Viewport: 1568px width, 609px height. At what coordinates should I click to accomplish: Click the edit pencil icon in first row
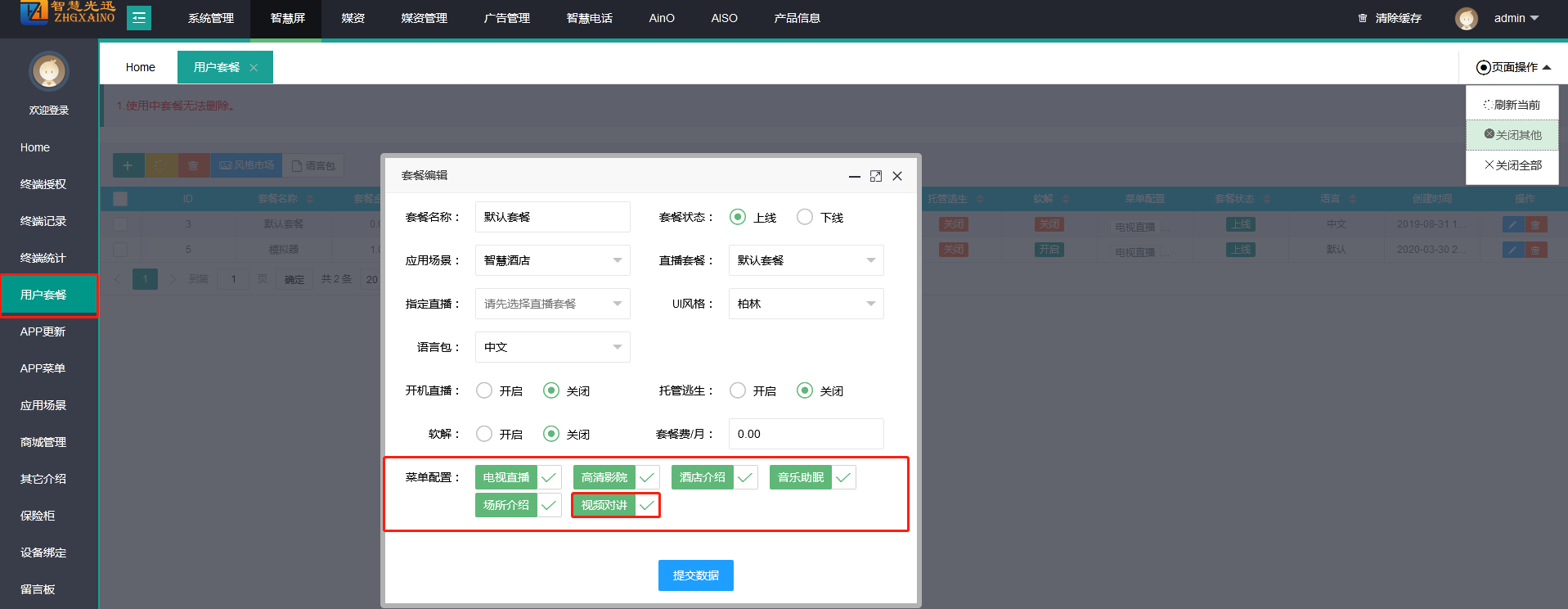pyautogui.click(x=1512, y=224)
